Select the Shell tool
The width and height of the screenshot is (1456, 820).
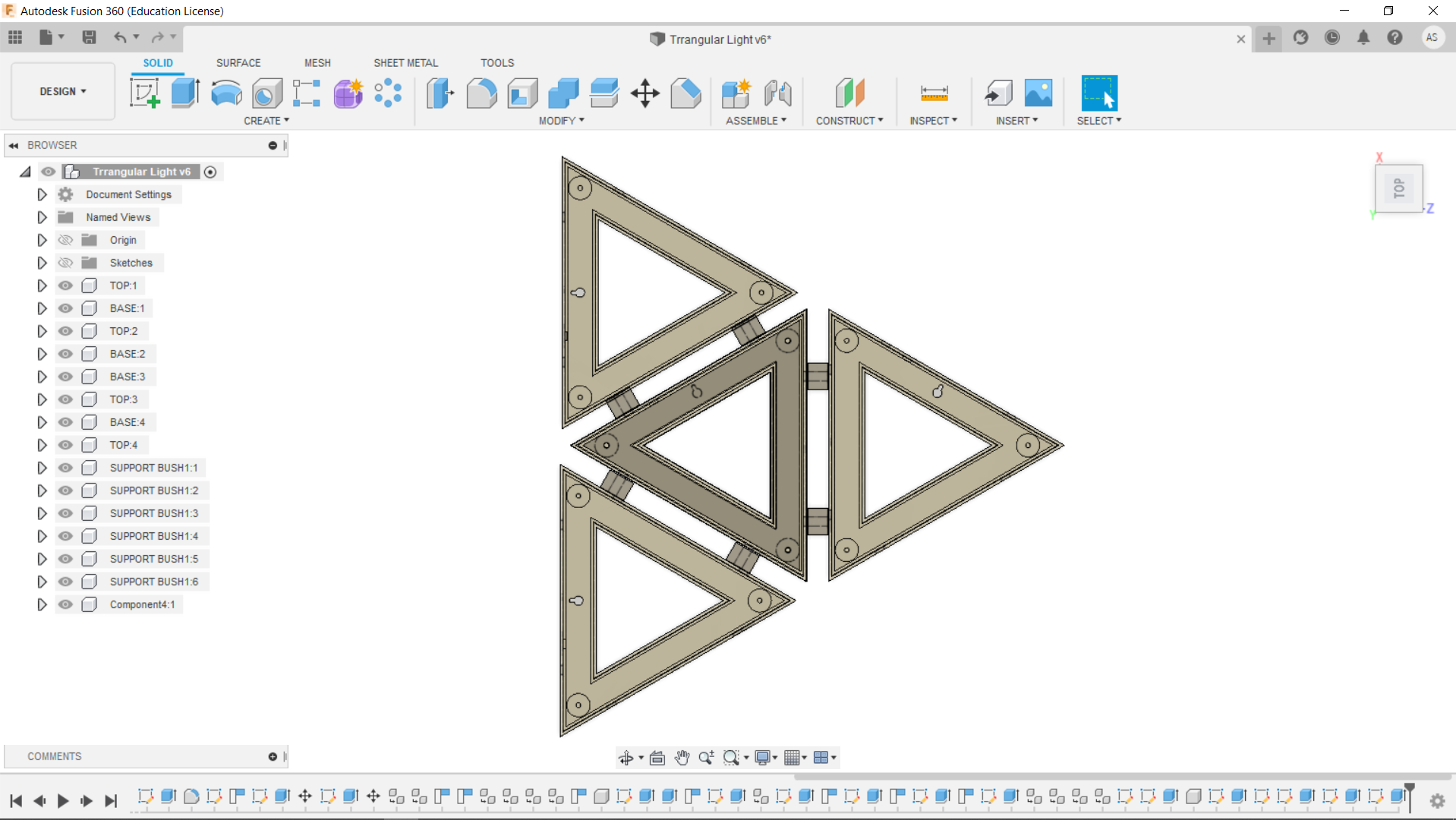[x=522, y=93]
